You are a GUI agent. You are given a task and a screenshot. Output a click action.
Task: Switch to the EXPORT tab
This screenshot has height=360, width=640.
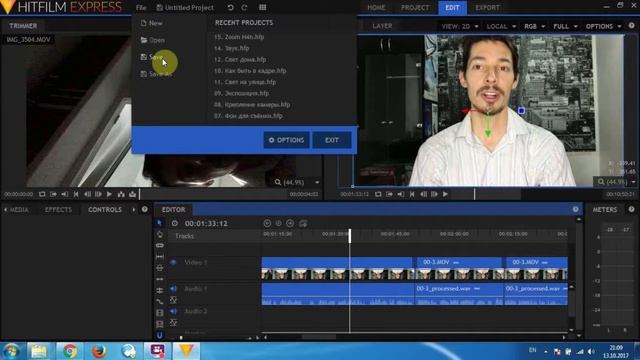point(487,8)
